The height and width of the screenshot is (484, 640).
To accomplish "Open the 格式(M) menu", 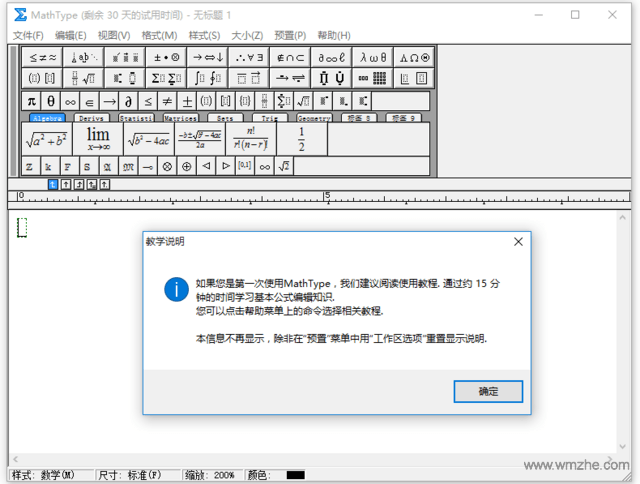I will coord(159,36).
